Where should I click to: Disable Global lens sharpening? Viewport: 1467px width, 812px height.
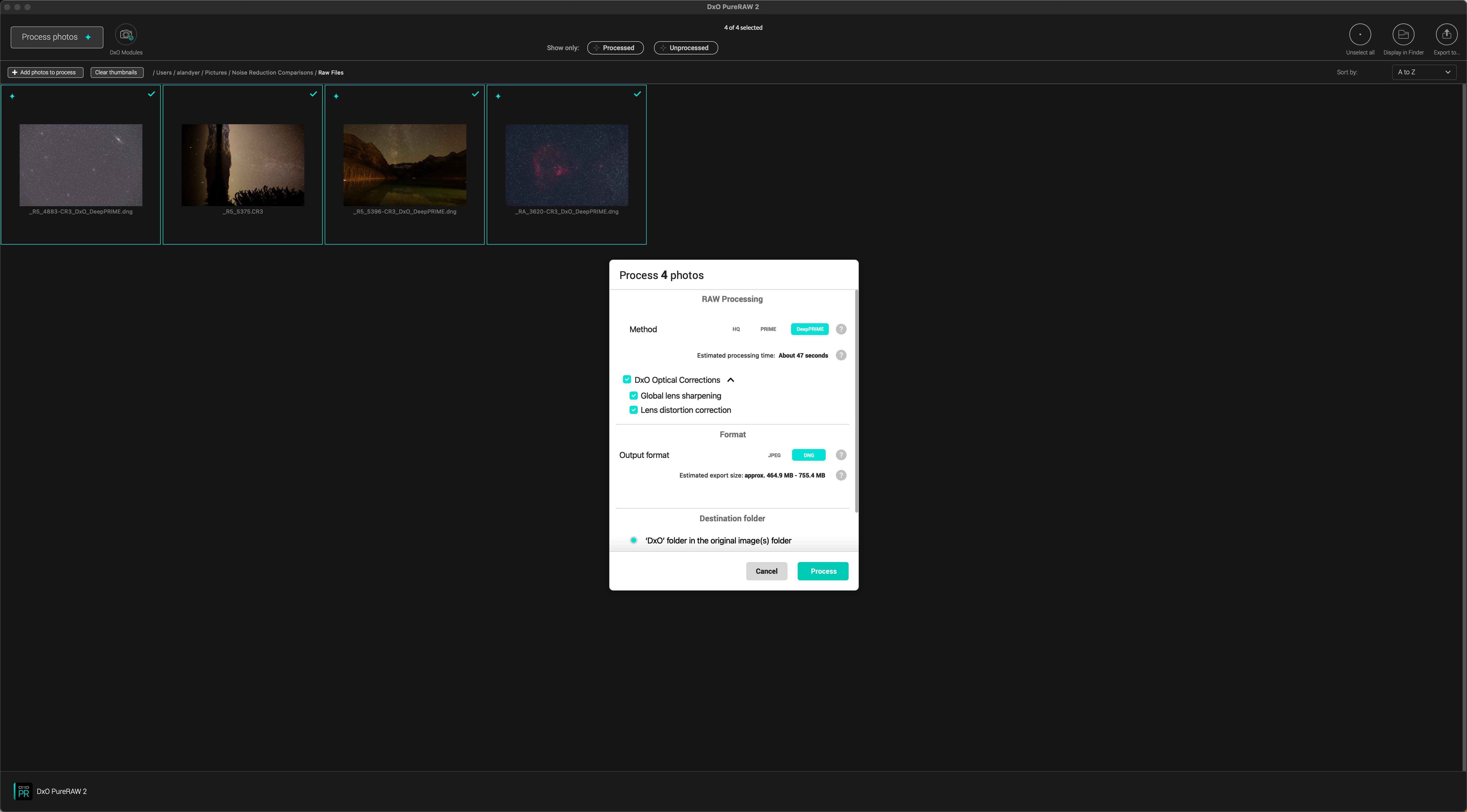633,396
